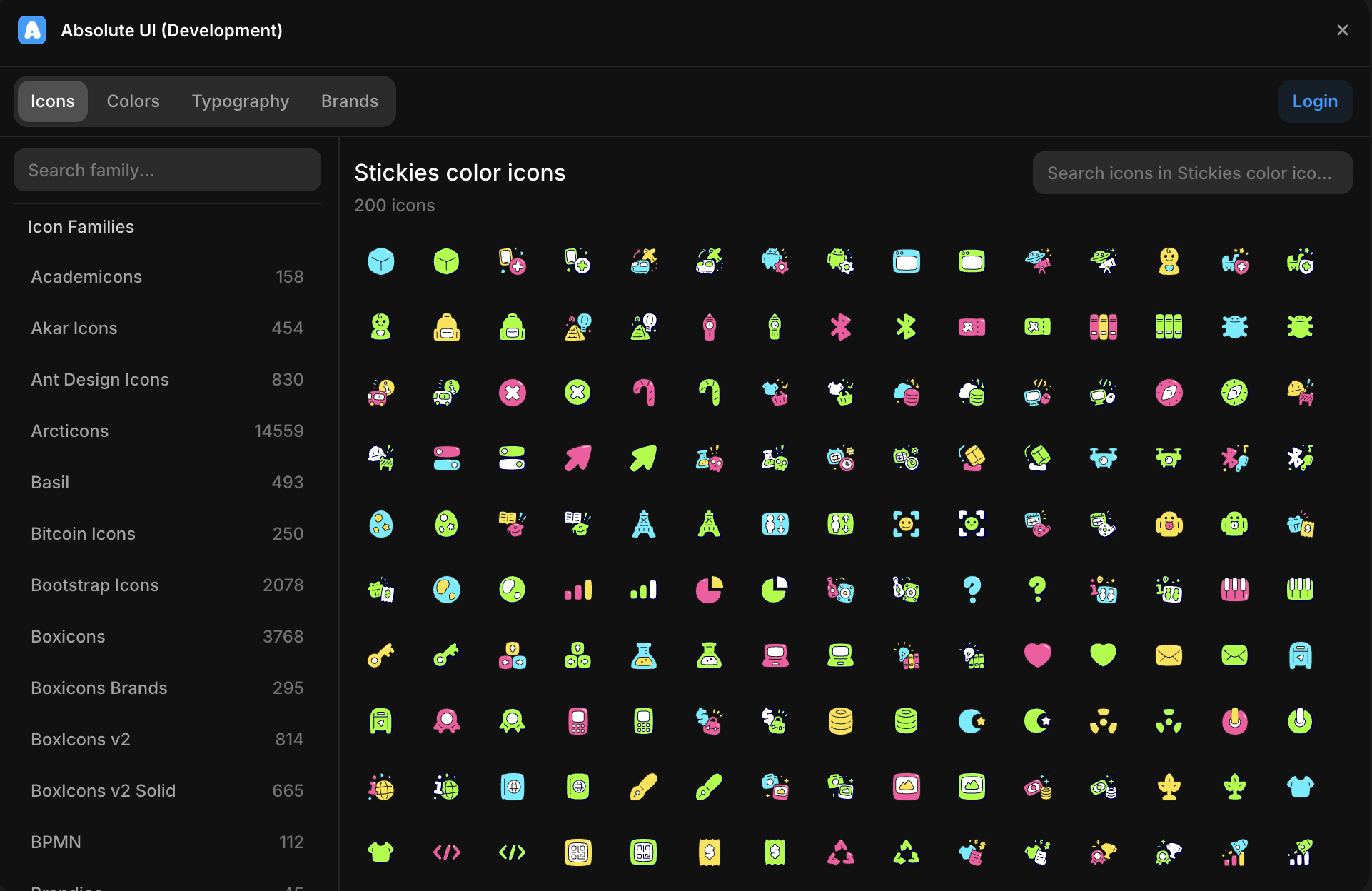Click the Login button
Viewport: 1372px width, 891px height.
[1315, 101]
